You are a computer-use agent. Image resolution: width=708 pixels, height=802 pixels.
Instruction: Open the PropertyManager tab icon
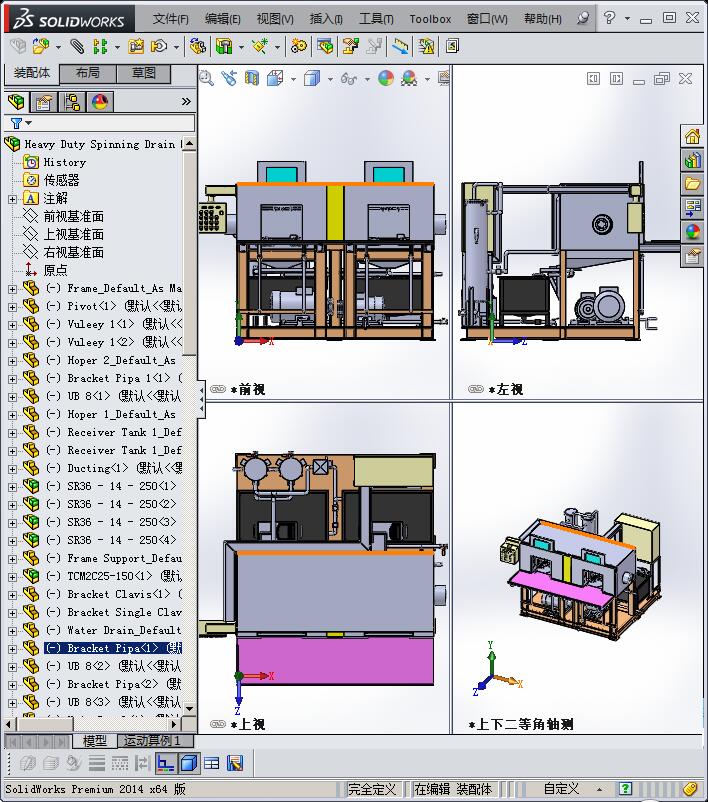[x=43, y=102]
